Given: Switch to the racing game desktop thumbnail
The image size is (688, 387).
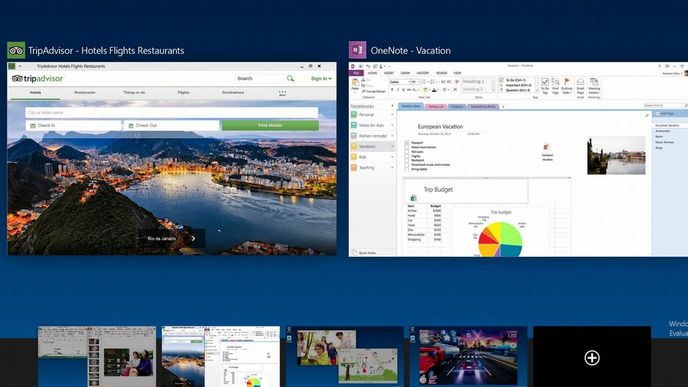Looking at the screenshot, I should pyautogui.click(x=468, y=356).
